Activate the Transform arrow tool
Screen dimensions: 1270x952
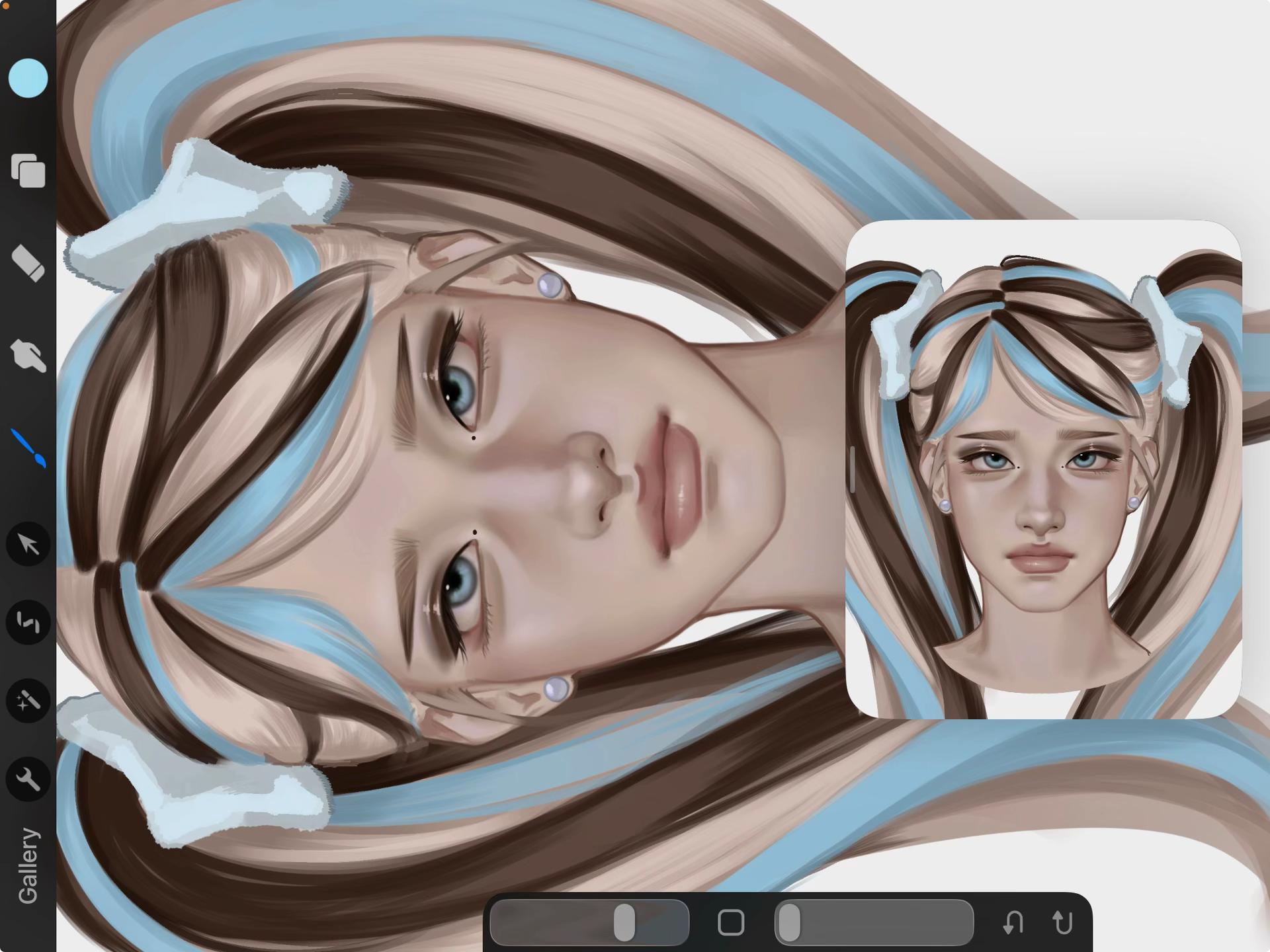pyautogui.click(x=28, y=544)
